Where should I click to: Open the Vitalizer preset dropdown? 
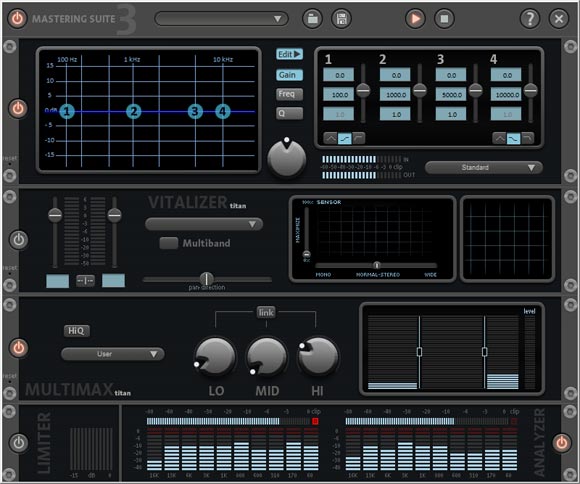point(204,224)
